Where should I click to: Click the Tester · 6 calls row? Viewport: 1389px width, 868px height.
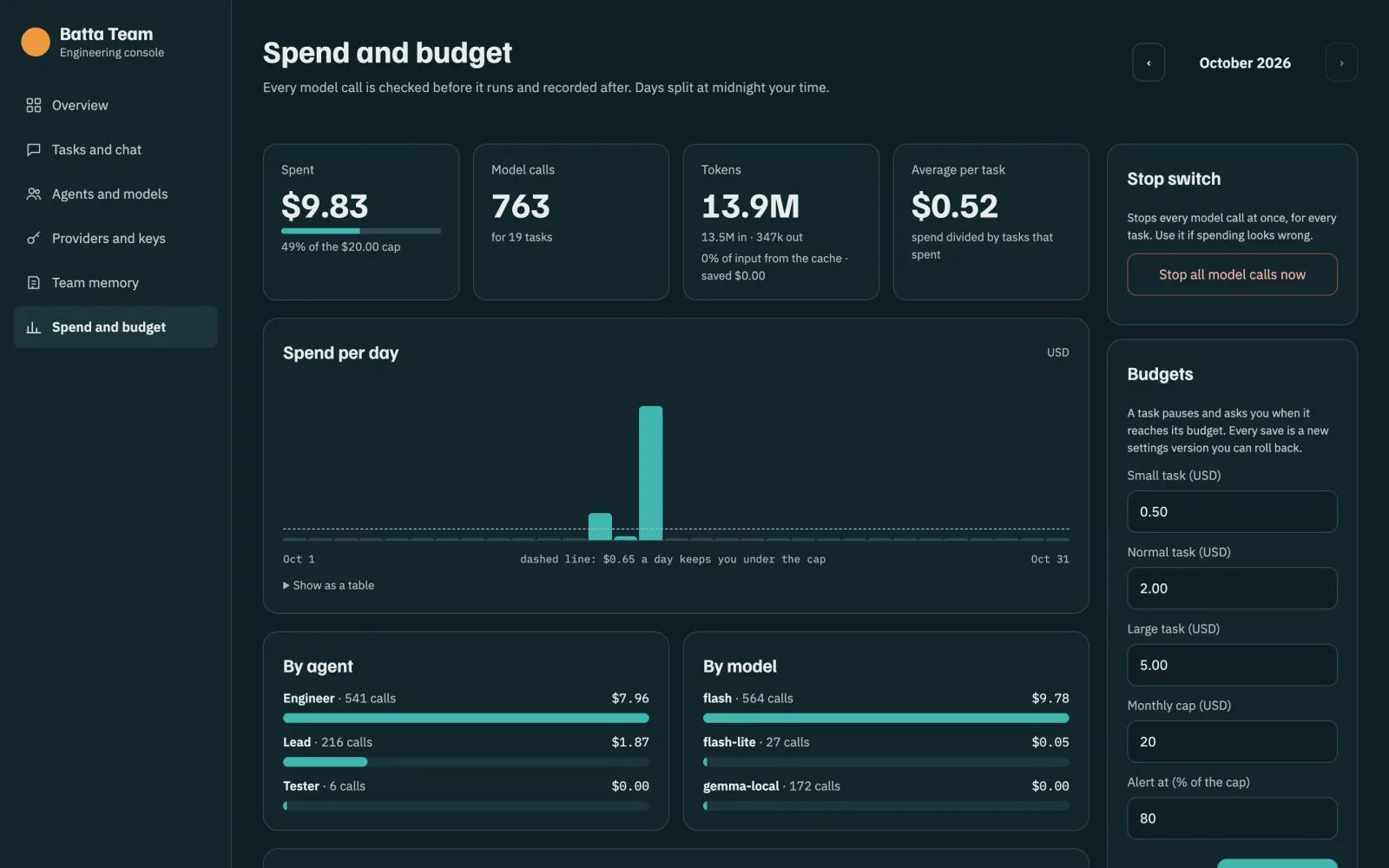point(466,795)
